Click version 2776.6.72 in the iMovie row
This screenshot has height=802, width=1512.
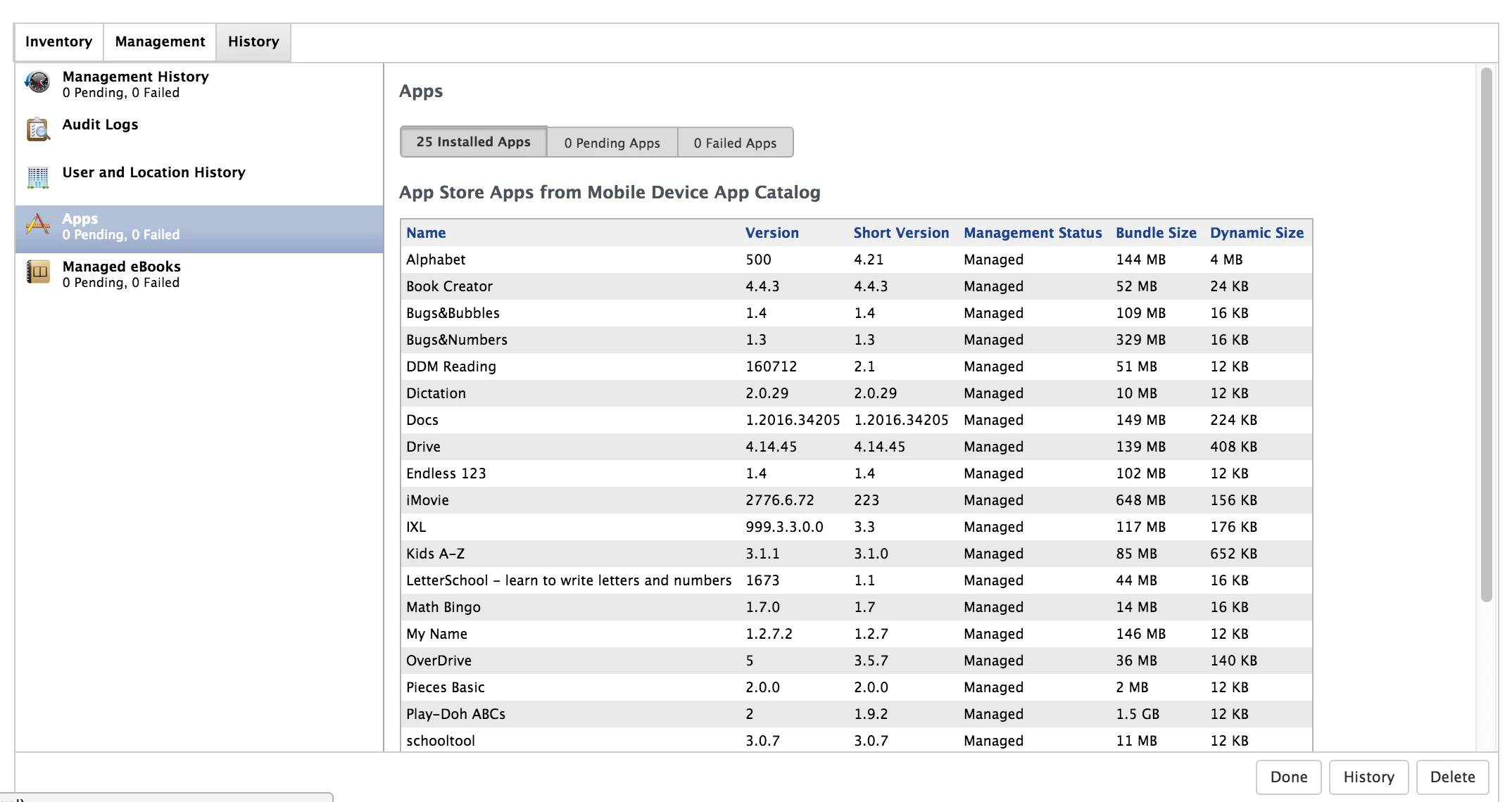[780, 500]
